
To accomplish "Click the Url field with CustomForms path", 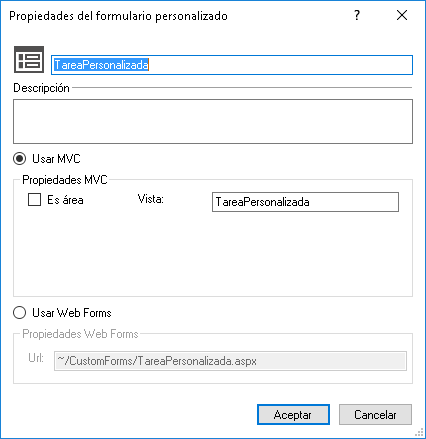I will tap(230, 361).
